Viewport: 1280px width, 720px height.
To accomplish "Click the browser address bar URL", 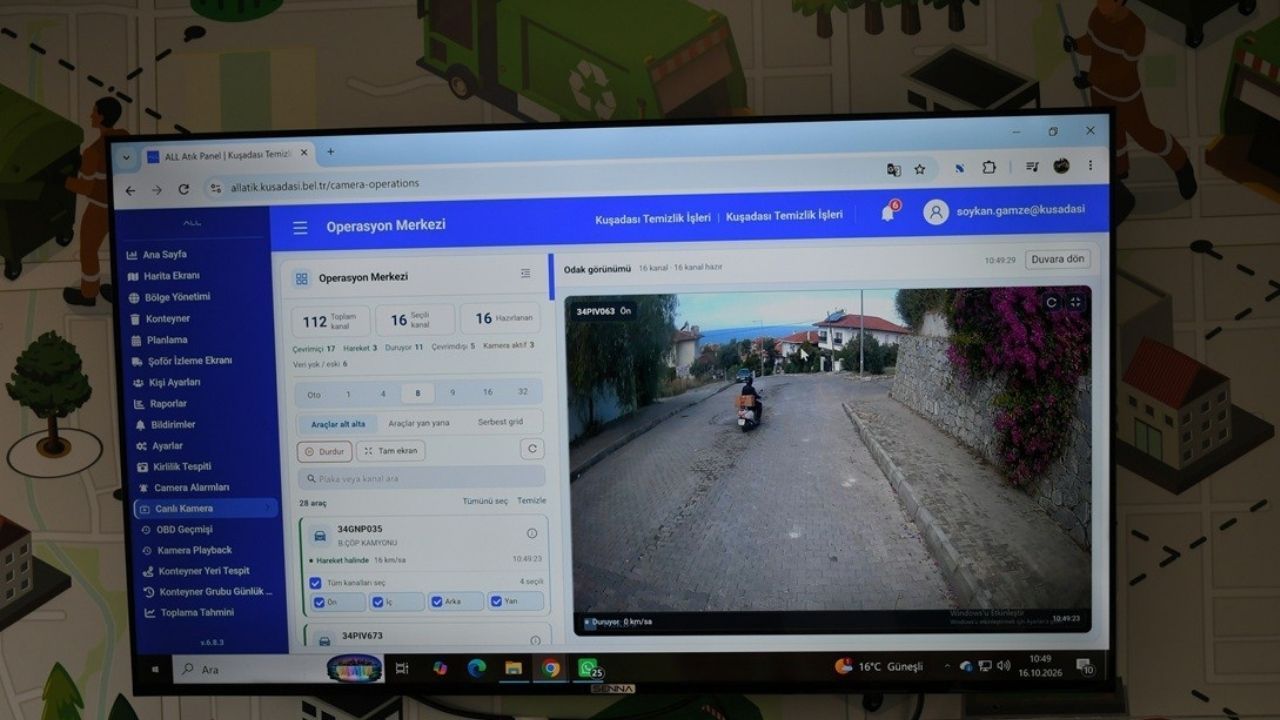I will pyautogui.click(x=325, y=185).
